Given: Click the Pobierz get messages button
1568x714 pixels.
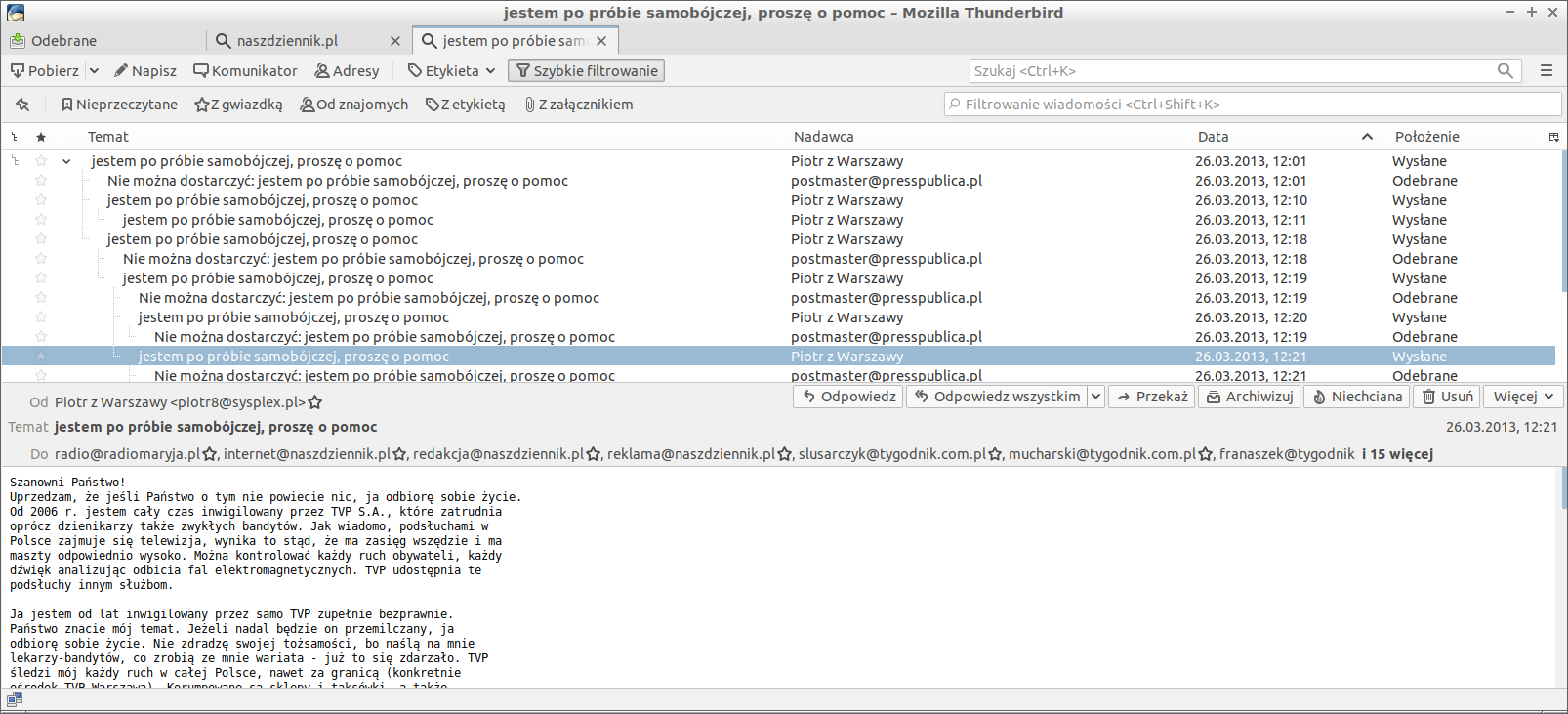Looking at the screenshot, I should point(45,71).
